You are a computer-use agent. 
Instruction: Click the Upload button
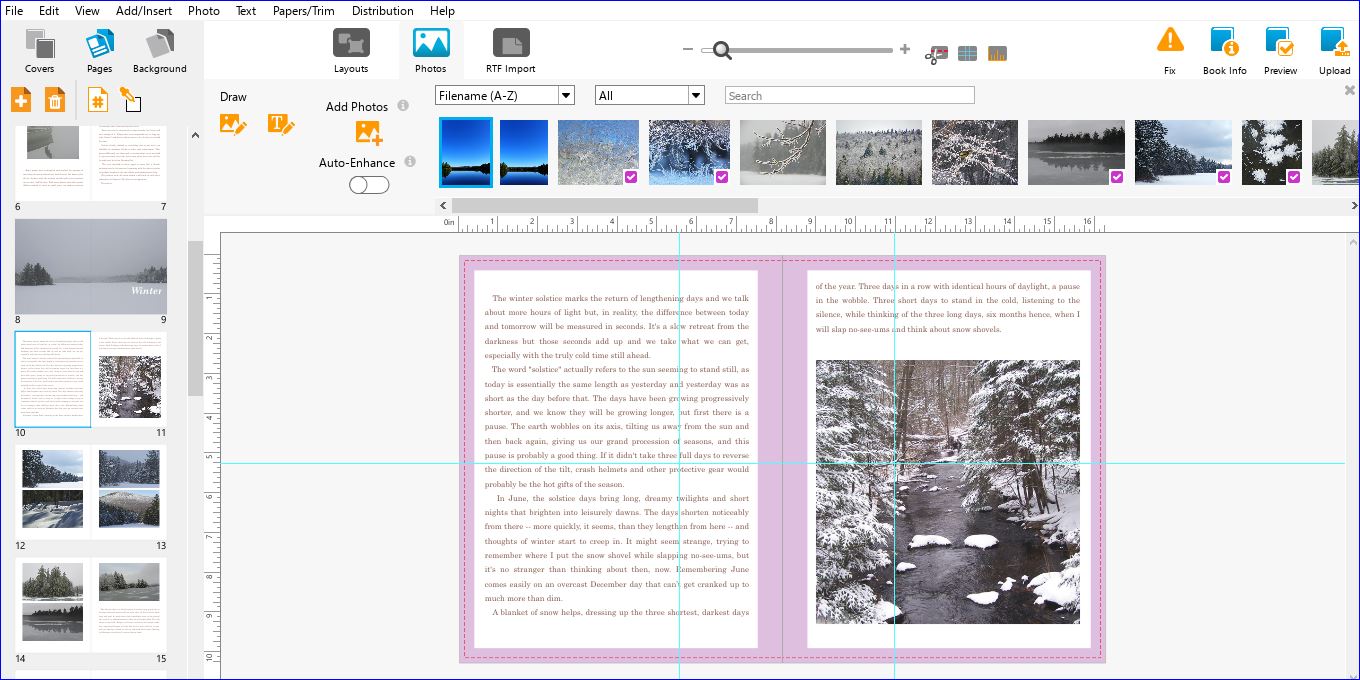coord(1334,50)
